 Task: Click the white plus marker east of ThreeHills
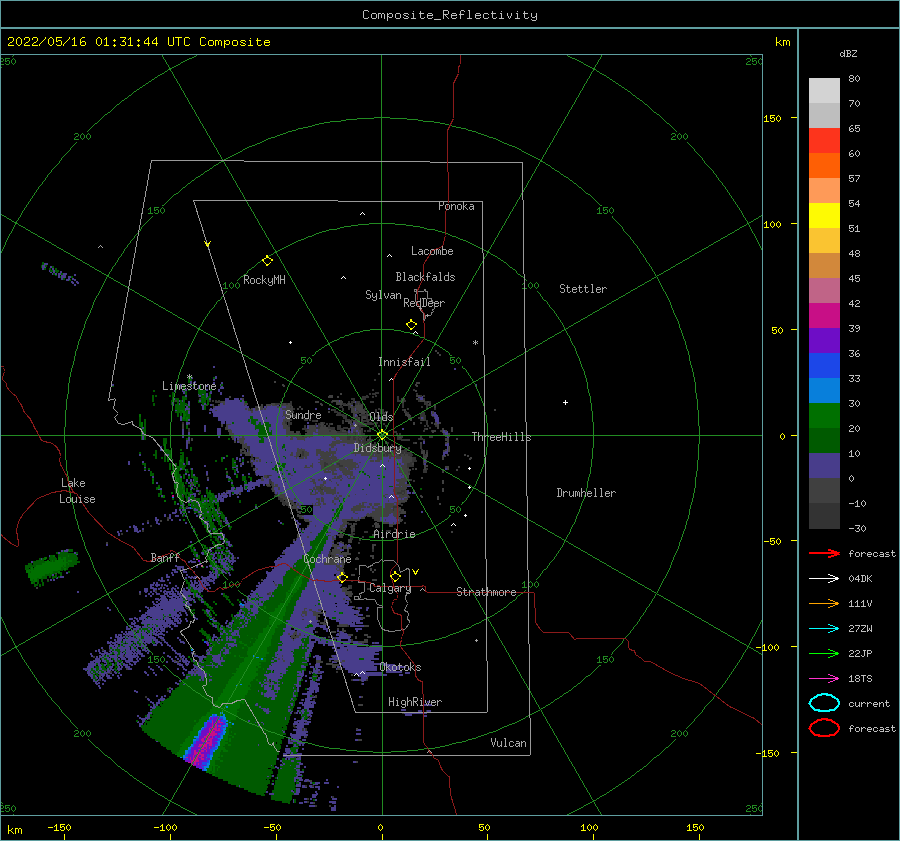pyautogui.click(x=565, y=402)
